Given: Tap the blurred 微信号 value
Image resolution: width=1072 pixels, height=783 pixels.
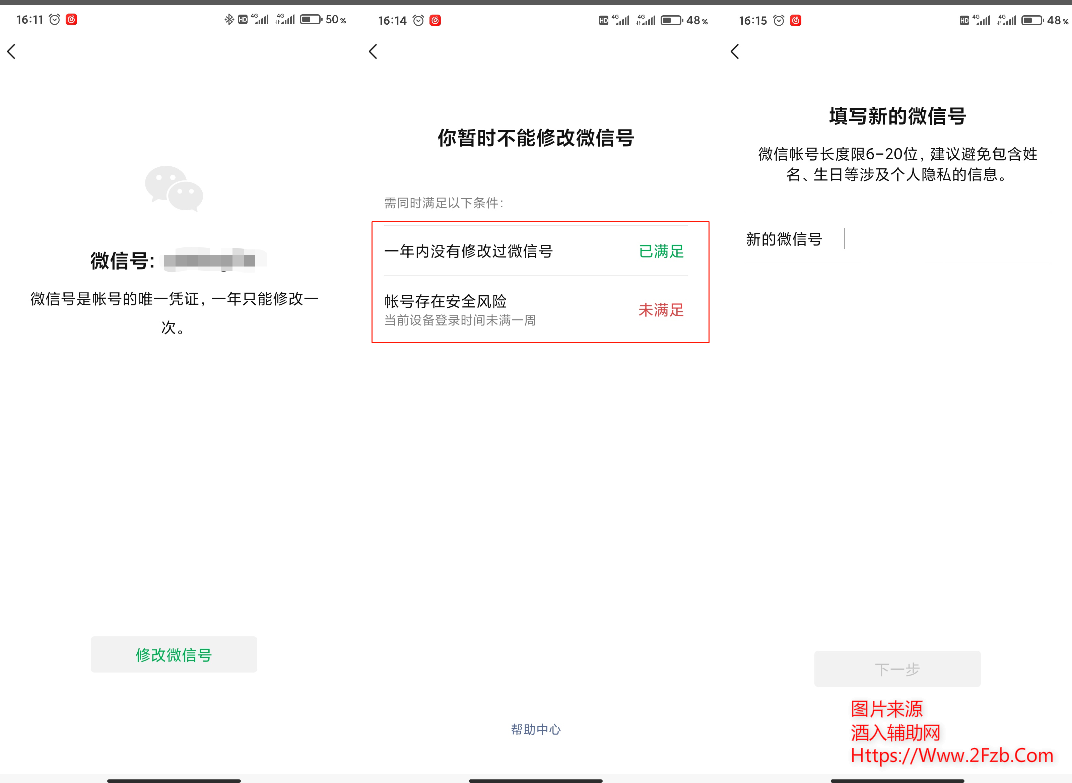Looking at the screenshot, I should point(213,261).
